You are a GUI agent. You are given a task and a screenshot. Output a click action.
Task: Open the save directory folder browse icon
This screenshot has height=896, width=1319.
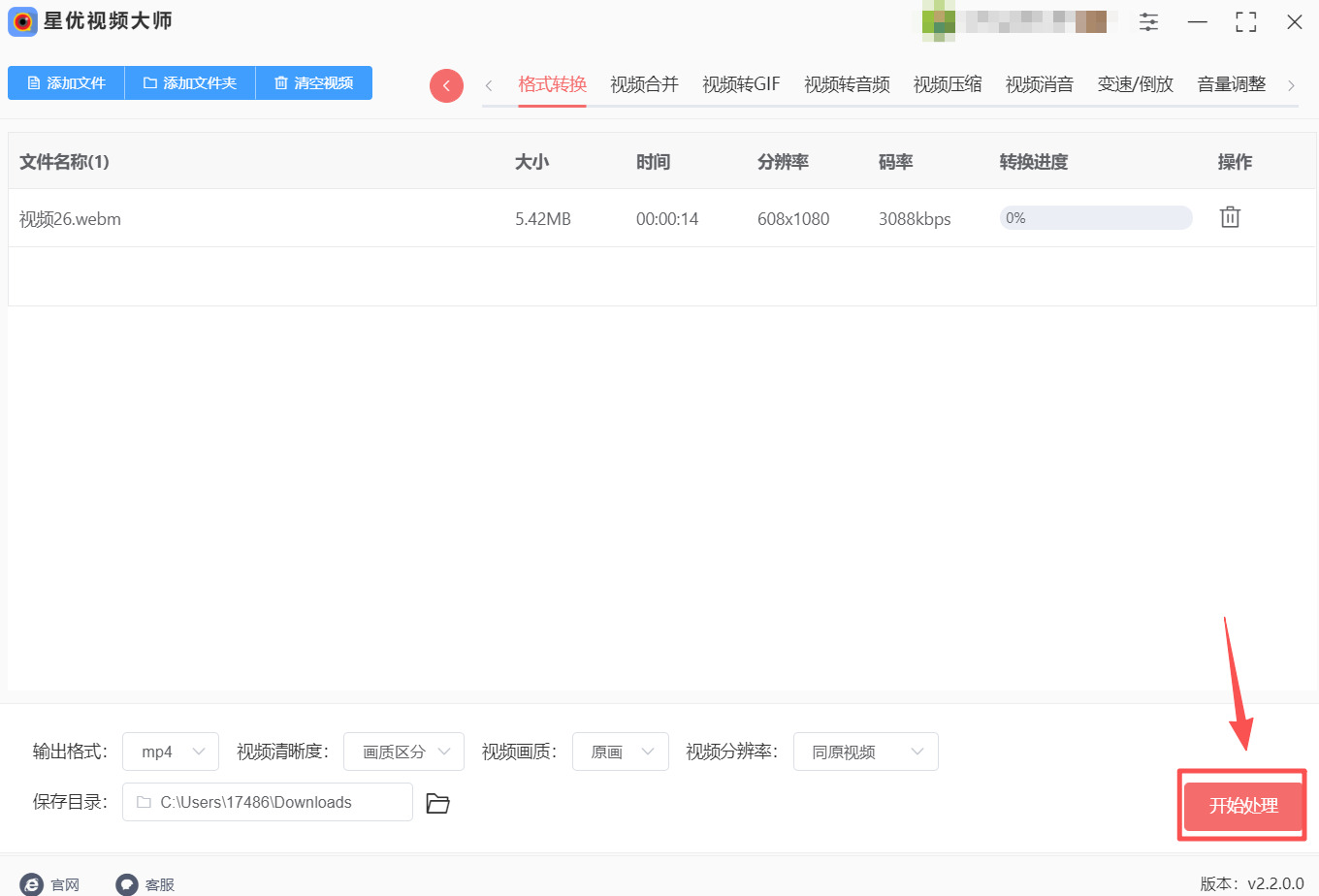coord(437,803)
